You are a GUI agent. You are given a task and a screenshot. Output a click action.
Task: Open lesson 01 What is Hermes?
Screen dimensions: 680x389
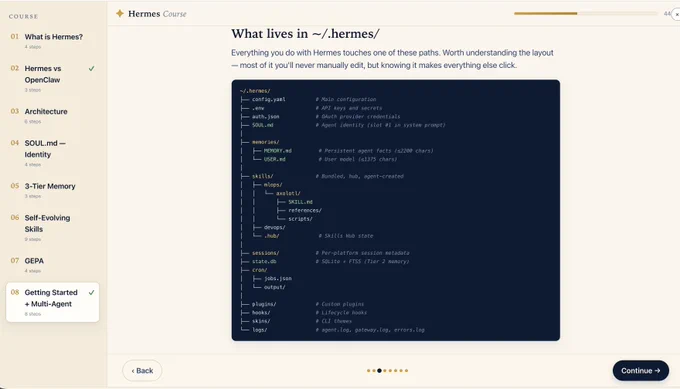click(52, 41)
